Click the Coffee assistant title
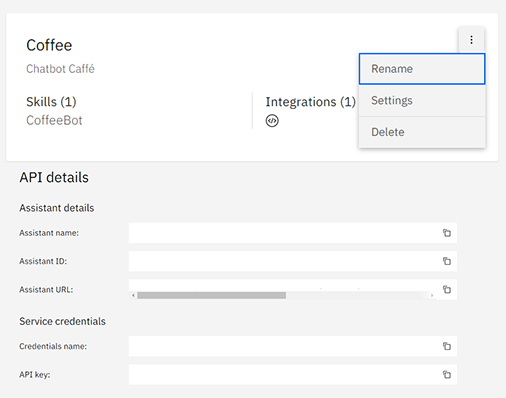The height and width of the screenshot is (398, 506). point(49,45)
